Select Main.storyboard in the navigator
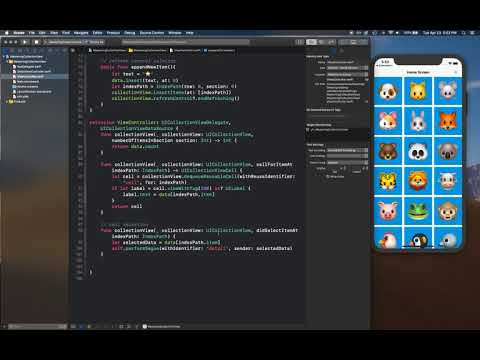 [x=26, y=81]
